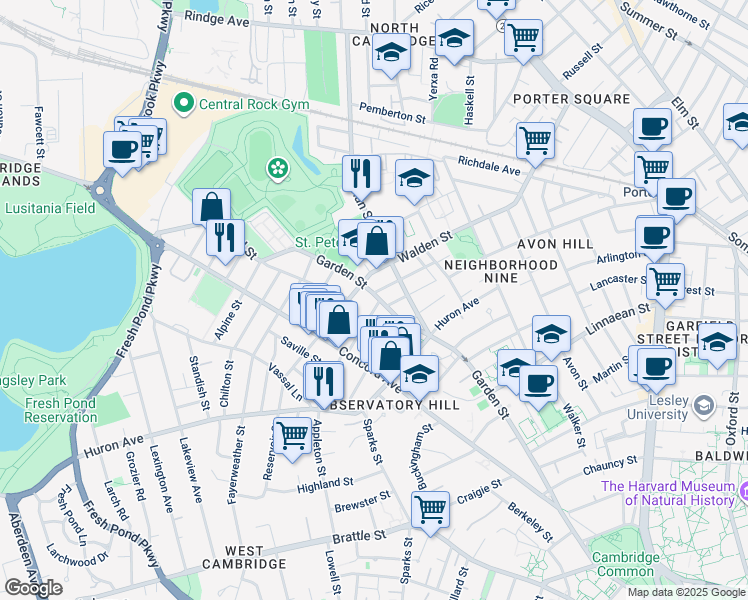Click the Map data ©2025 Google attribution
The height and width of the screenshot is (600, 748).
point(685,592)
